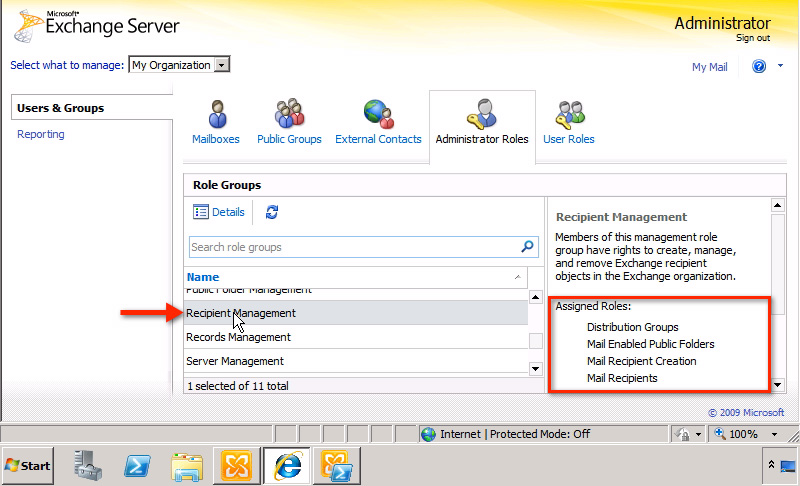Launch PowerShell from the taskbar
This screenshot has width=800, height=486.
(137, 465)
